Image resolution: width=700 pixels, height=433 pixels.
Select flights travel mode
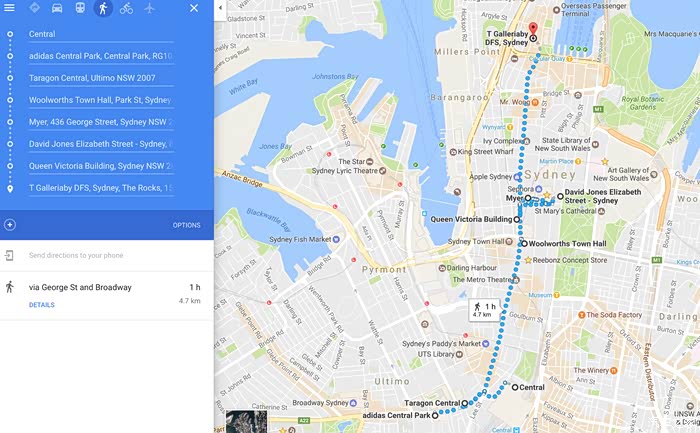[x=150, y=8]
